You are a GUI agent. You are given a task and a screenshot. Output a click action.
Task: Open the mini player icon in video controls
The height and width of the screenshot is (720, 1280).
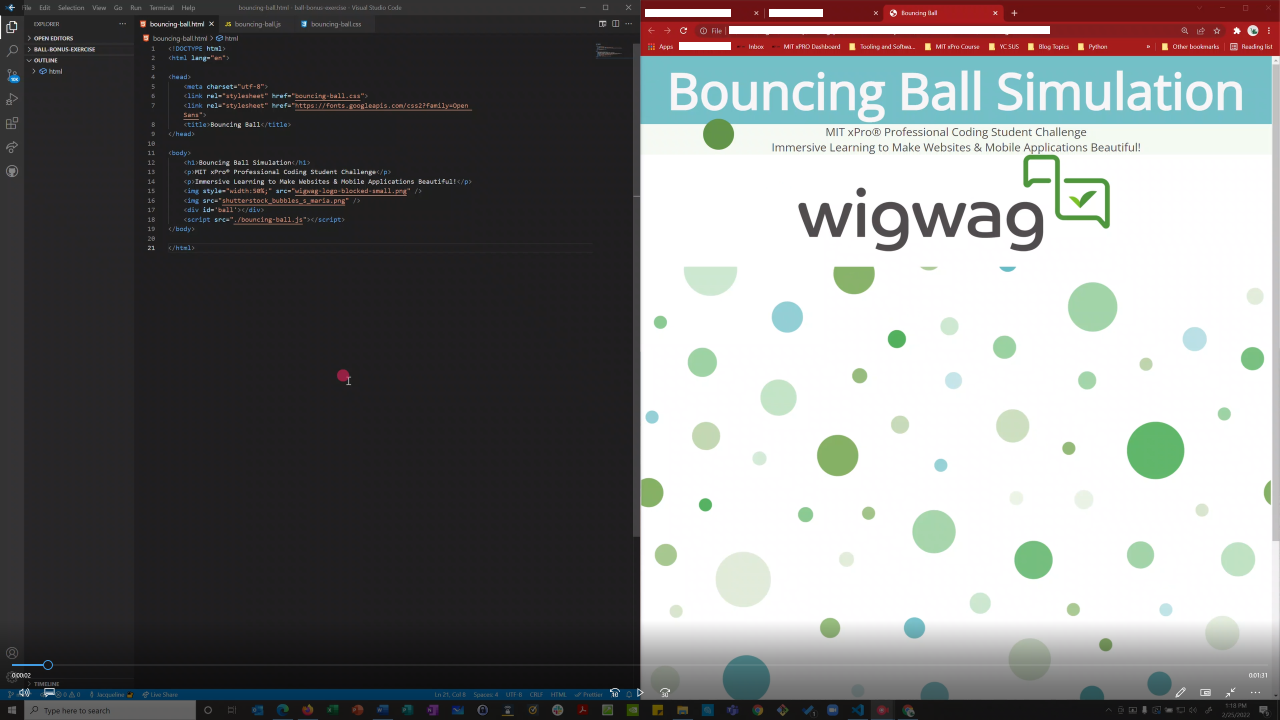[1205, 693]
